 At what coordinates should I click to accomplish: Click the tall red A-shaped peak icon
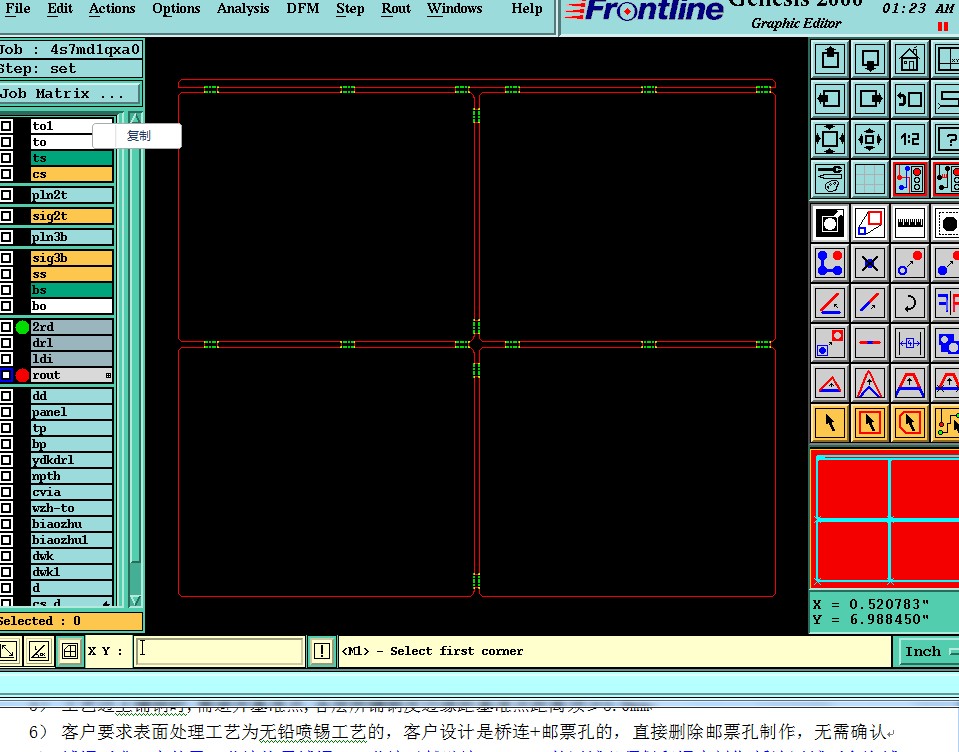[870, 383]
